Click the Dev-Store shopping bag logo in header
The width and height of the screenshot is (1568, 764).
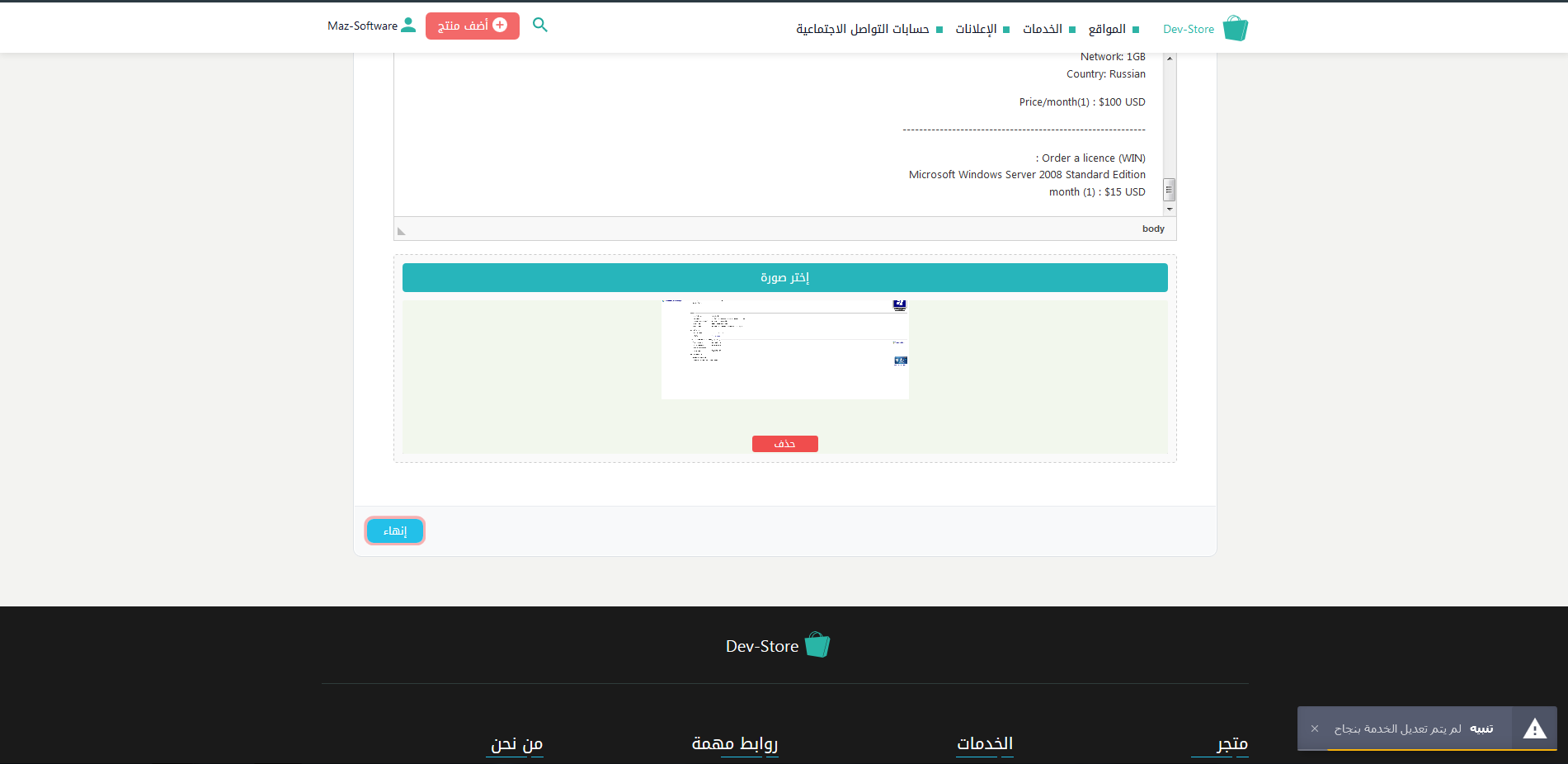1235,28
